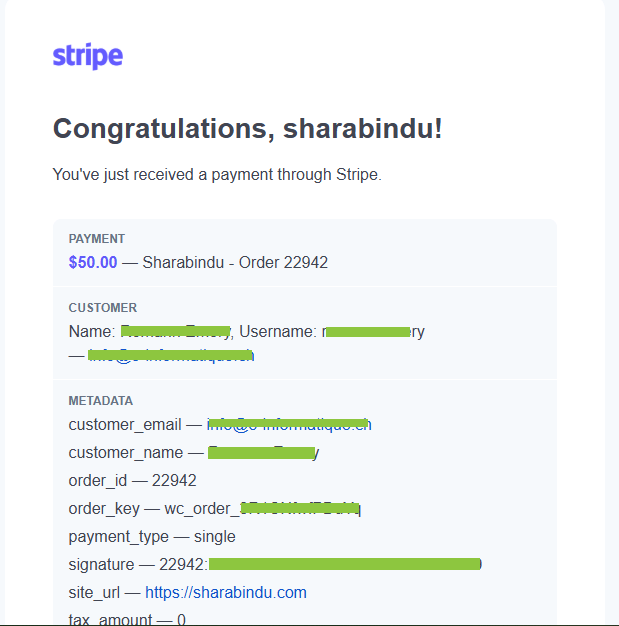The image size is (619, 626).
Task: Click the Username label in Customer section
Action: tap(278, 331)
